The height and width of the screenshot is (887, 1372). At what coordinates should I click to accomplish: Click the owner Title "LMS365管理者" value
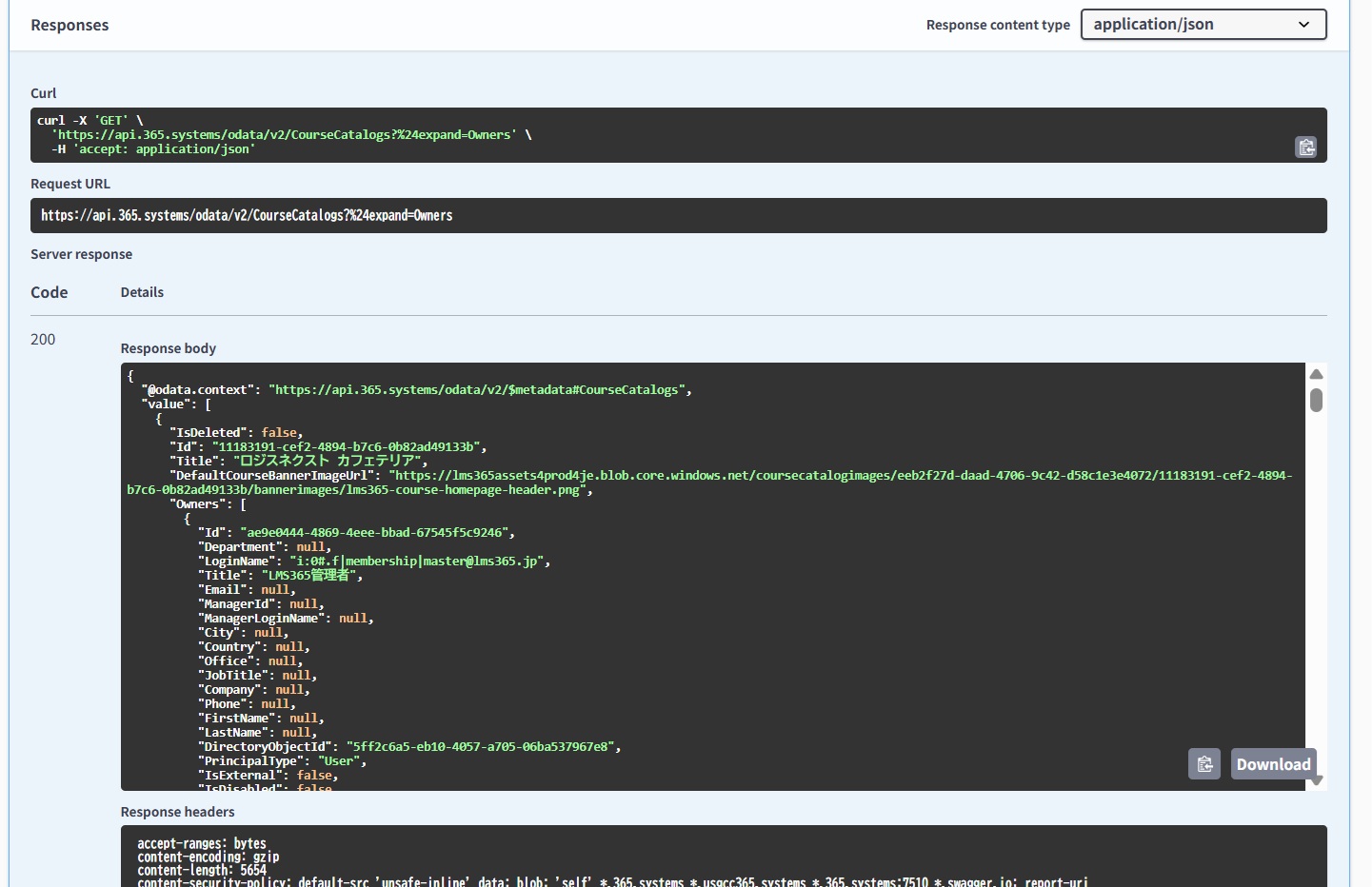coord(308,576)
